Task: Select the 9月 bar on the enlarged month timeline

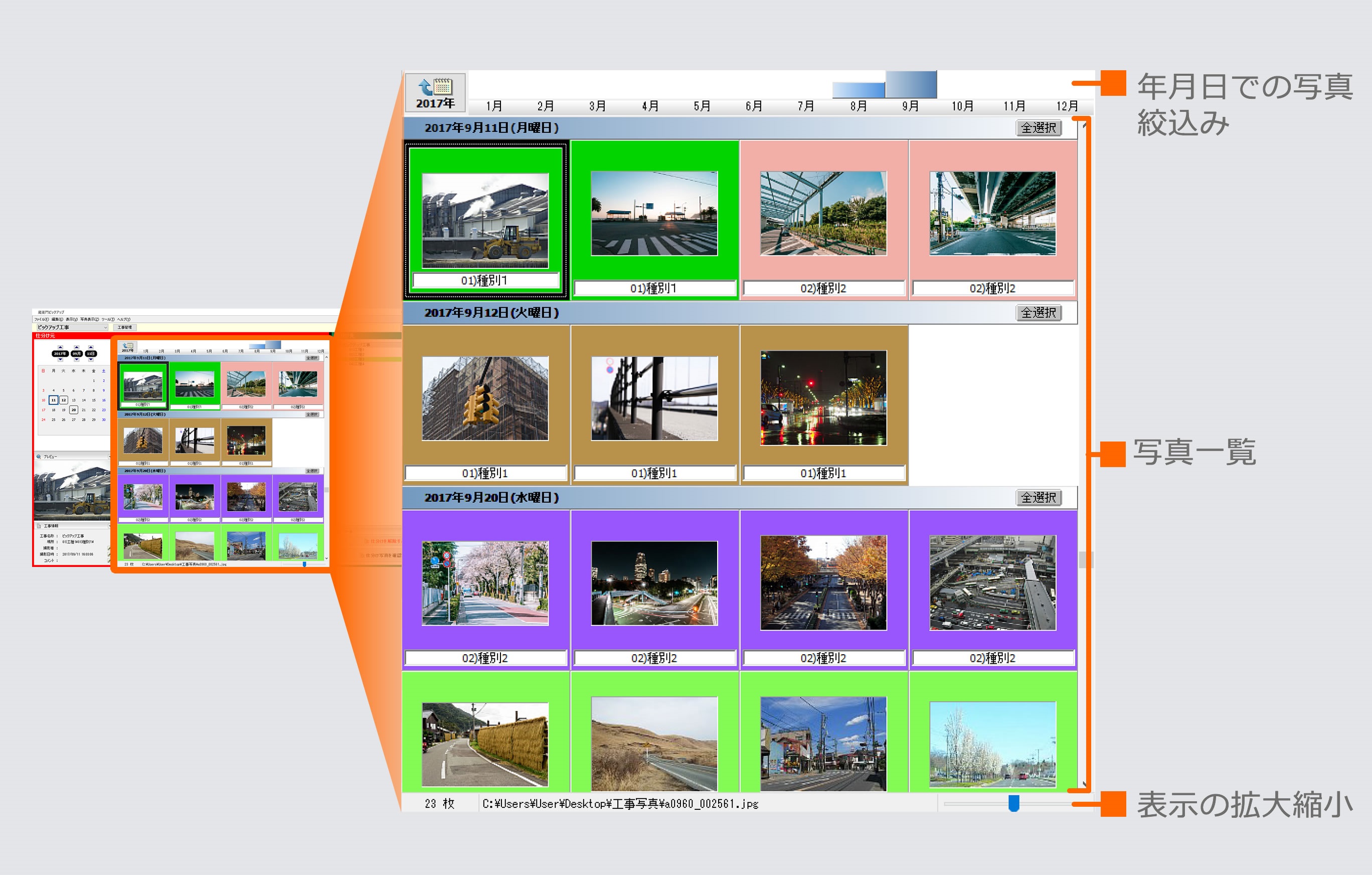Action: 911,84
